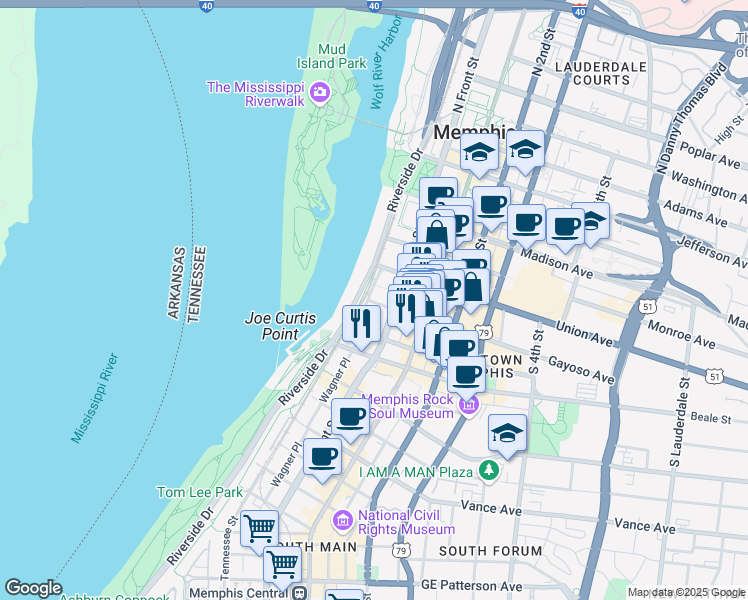The width and height of the screenshot is (748, 600).
Task: Open the Google logo link
Action: [x=34, y=588]
